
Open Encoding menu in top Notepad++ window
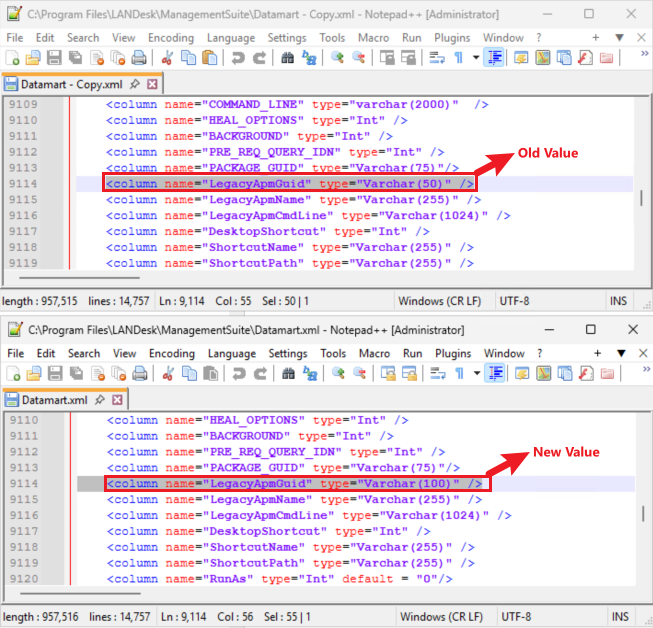point(171,37)
